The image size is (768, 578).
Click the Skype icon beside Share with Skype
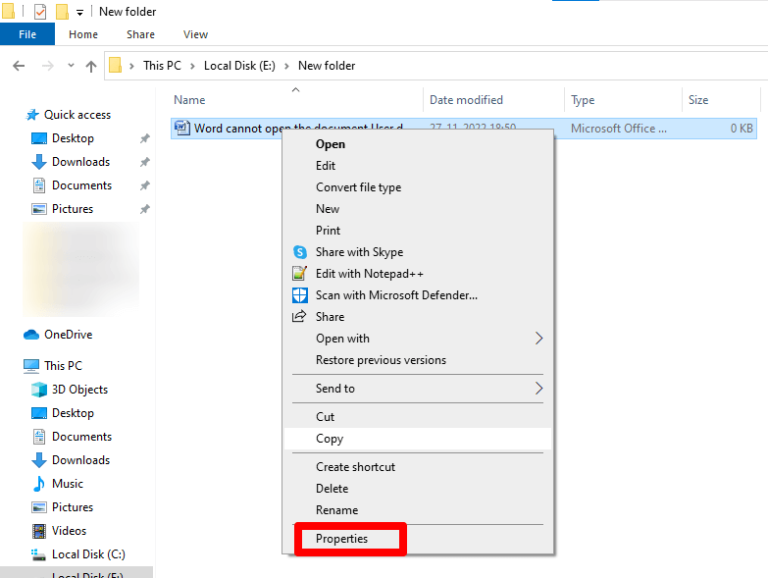[x=299, y=252]
